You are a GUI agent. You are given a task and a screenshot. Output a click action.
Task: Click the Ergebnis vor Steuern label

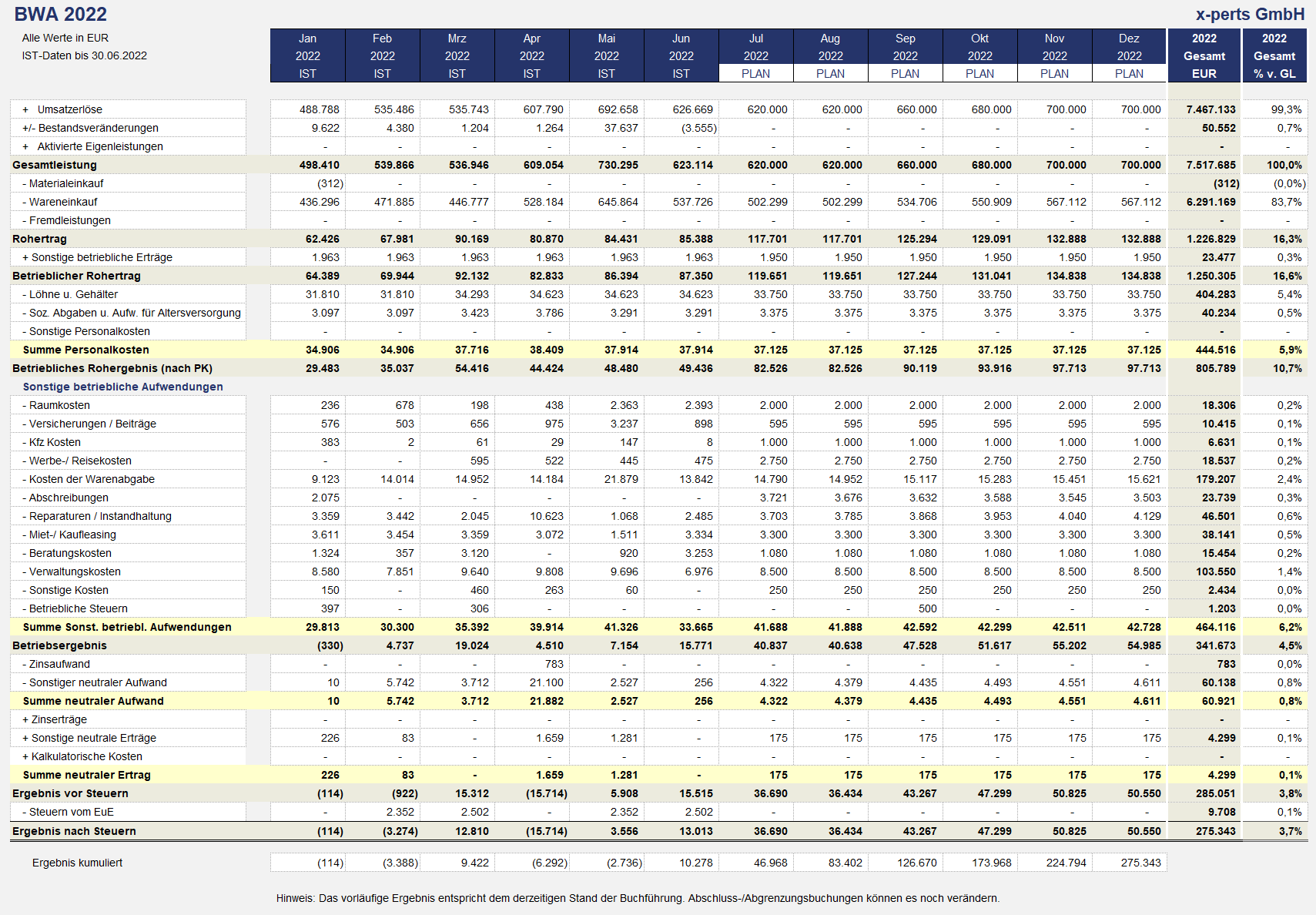pos(70,793)
